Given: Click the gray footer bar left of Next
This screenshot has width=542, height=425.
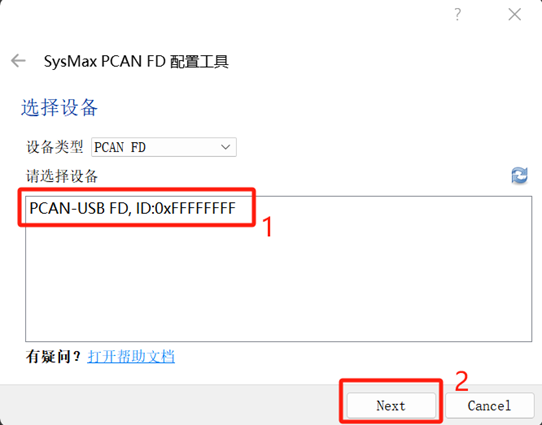Looking at the screenshot, I should (x=169, y=405).
